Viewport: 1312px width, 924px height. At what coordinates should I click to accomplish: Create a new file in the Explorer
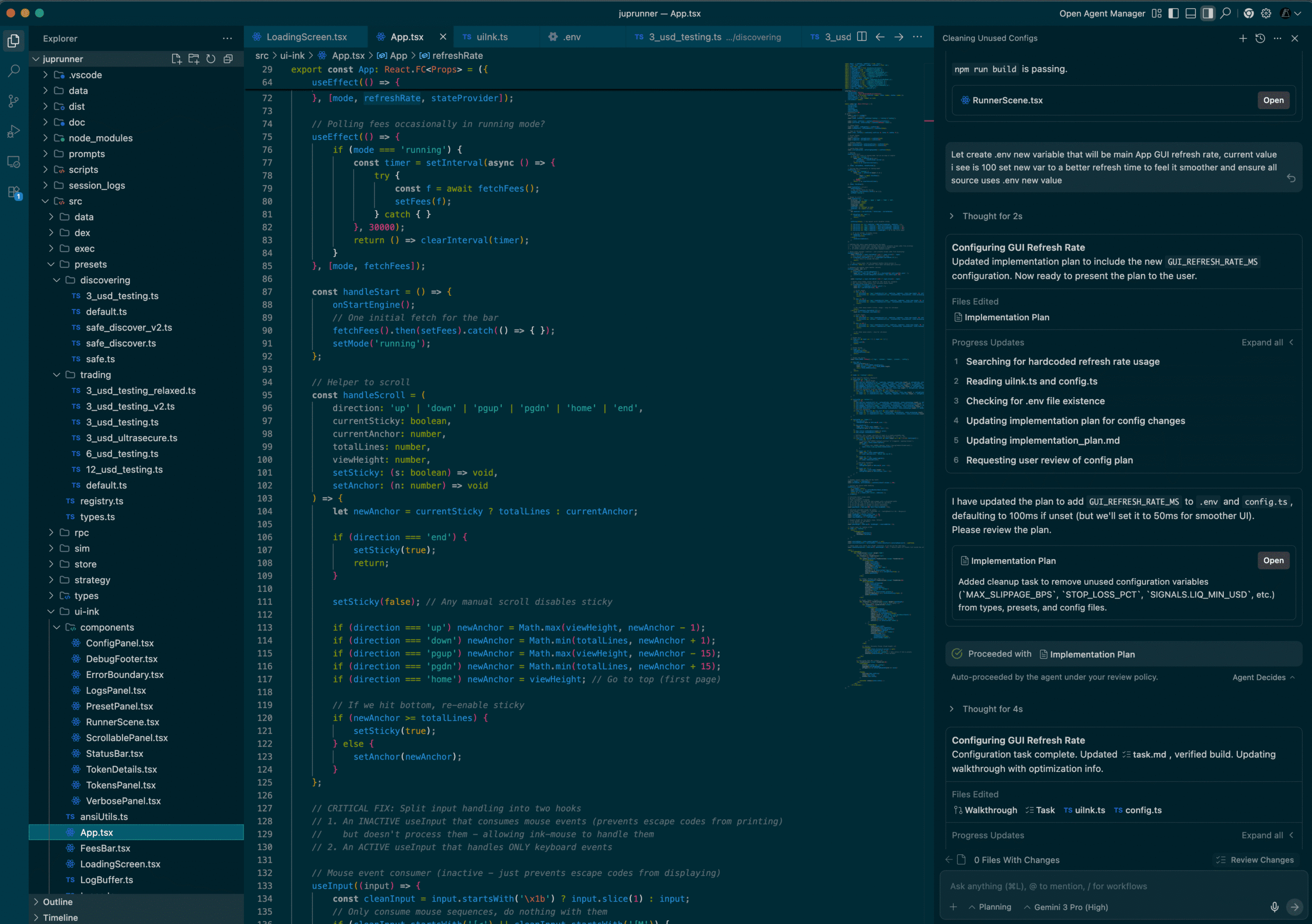[177, 58]
